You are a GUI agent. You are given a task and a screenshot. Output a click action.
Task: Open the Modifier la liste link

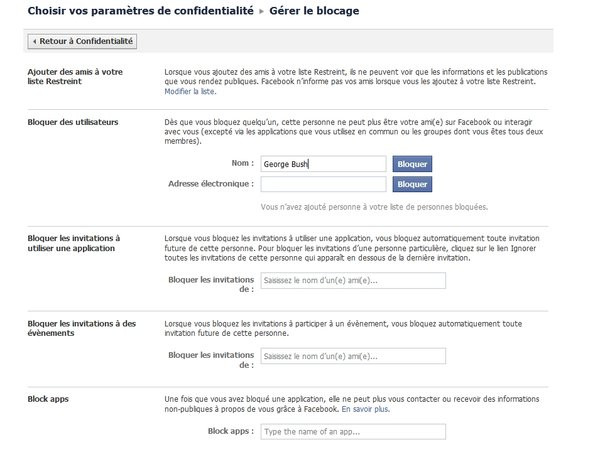(190, 91)
